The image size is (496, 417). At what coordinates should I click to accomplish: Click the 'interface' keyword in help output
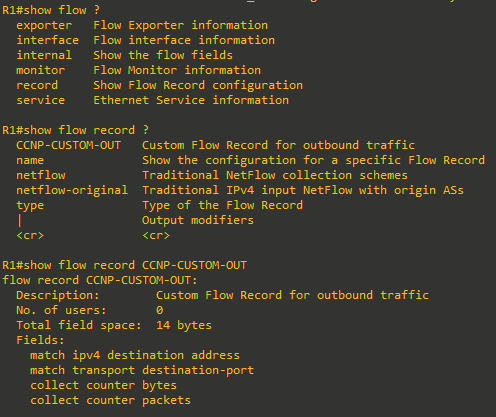coord(48,40)
